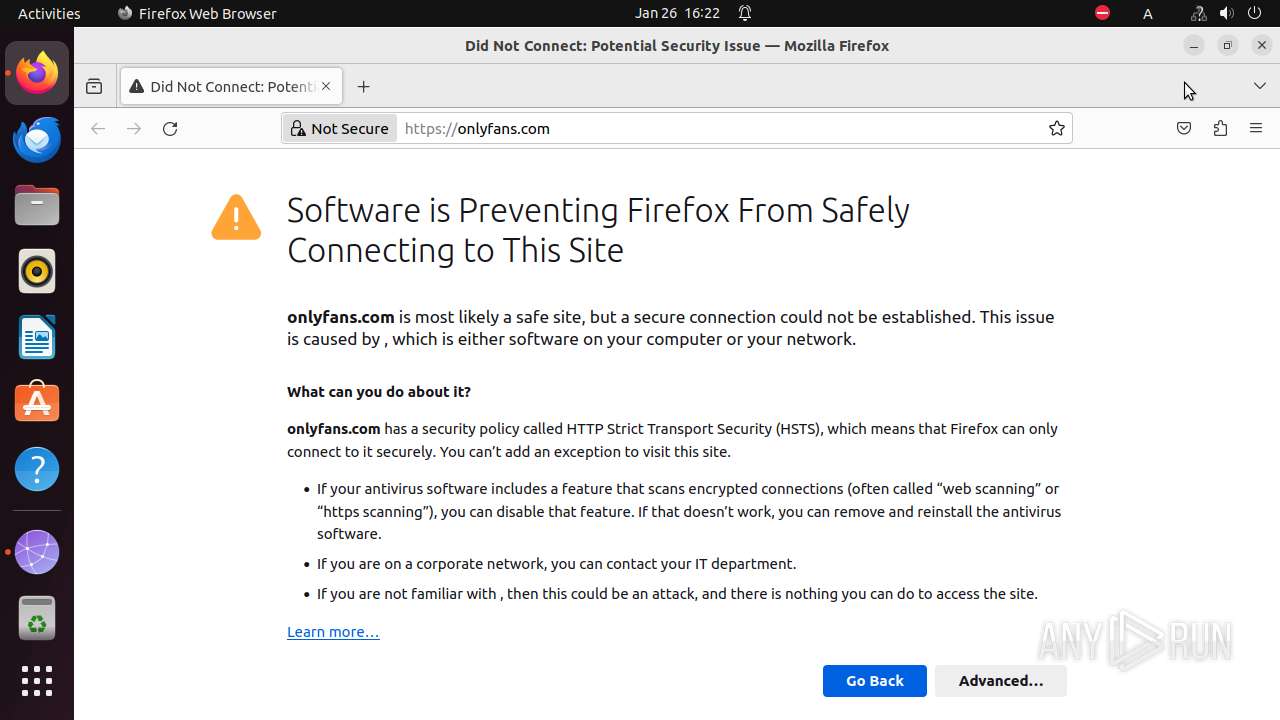Open Firefox View list-all-tabs icon
The height and width of the screenshot is (720, 1280).
click(x=94, y=87)
